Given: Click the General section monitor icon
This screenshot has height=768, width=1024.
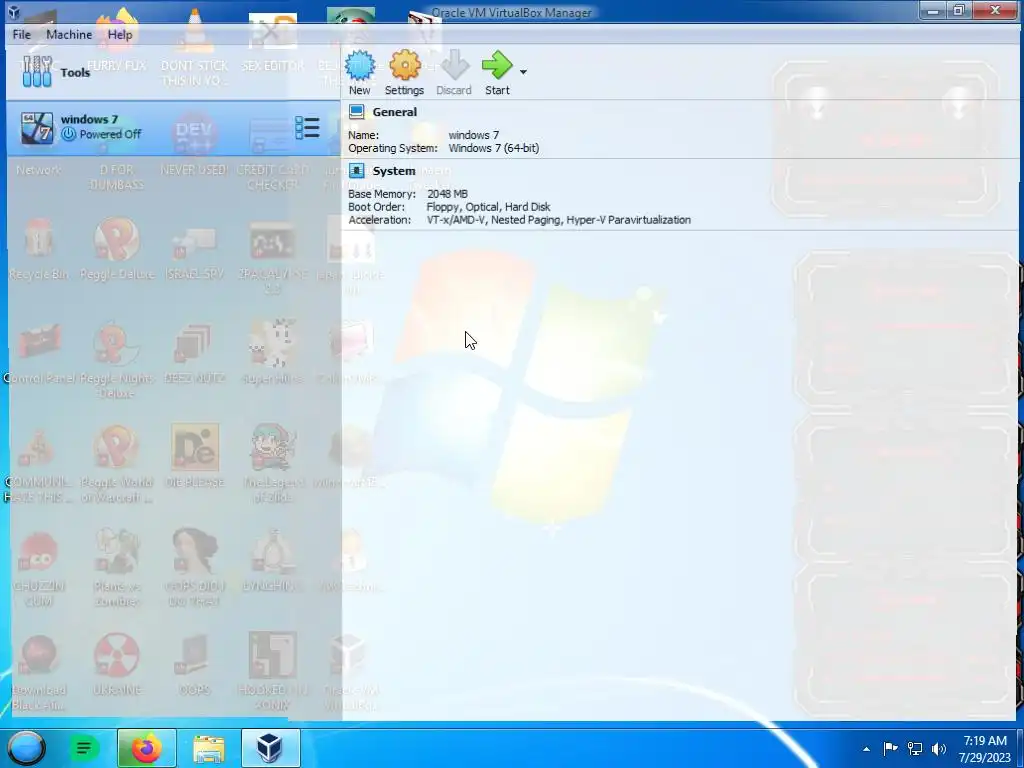Looking at the screenshot, I should [357, 112].
